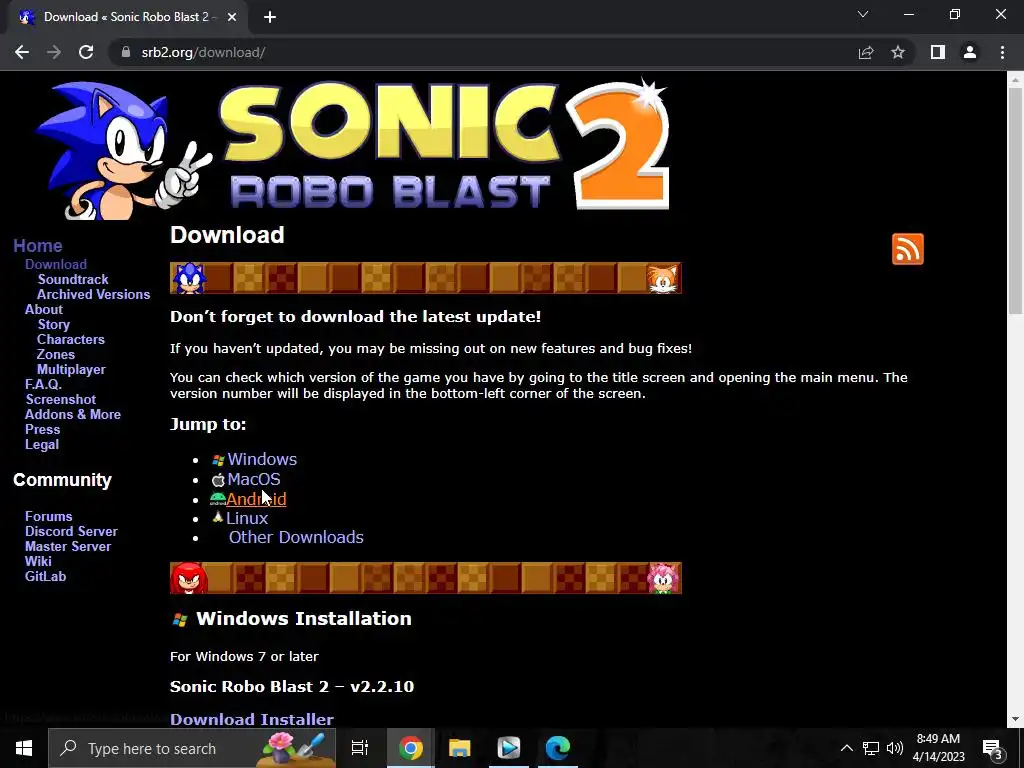Open a new tab with plus icon
Screen dimensions: 1024x768
click(x=270, y=17)
